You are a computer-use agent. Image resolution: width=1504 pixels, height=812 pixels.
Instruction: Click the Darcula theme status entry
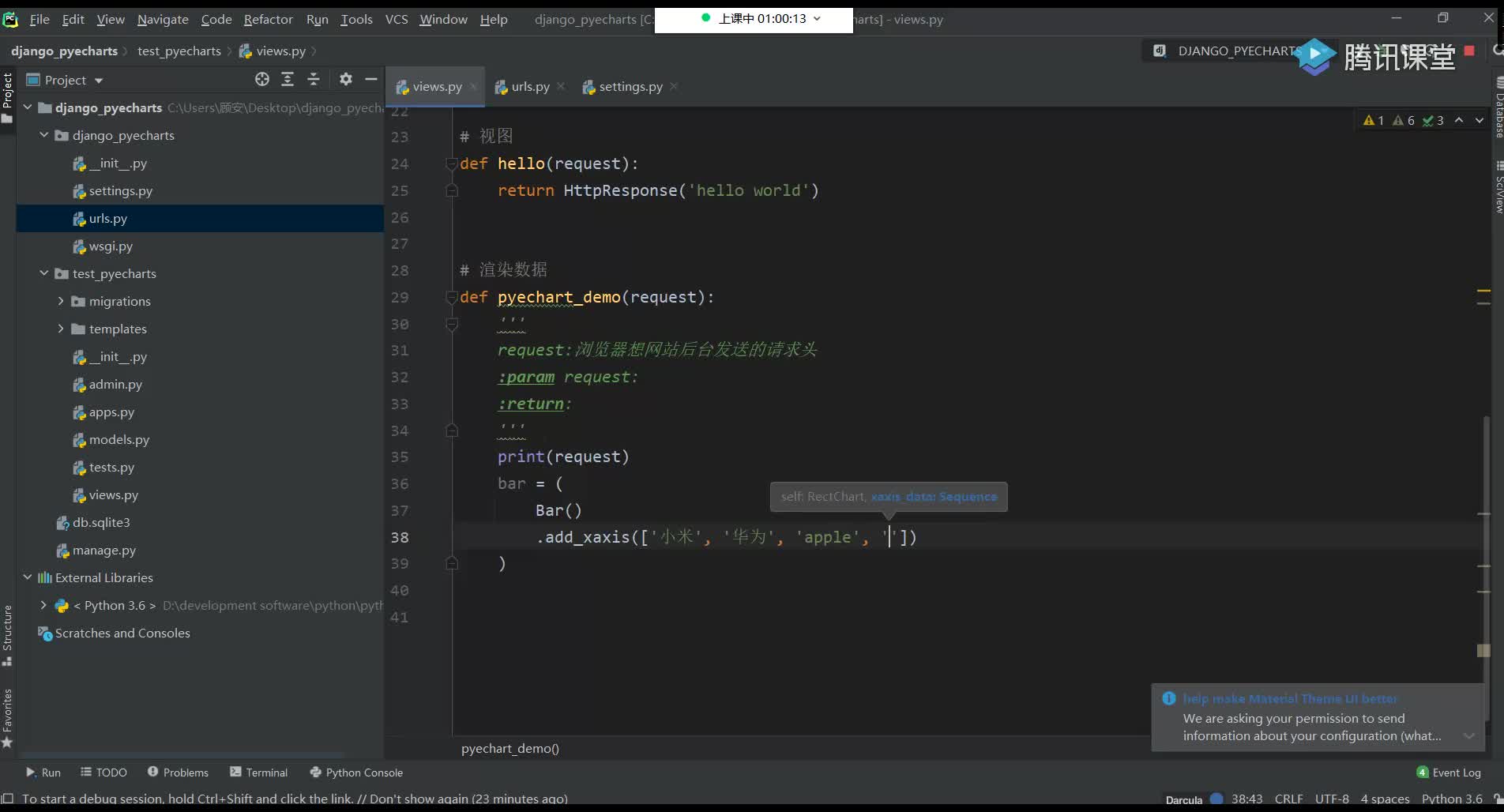[x=1183, y=799]
